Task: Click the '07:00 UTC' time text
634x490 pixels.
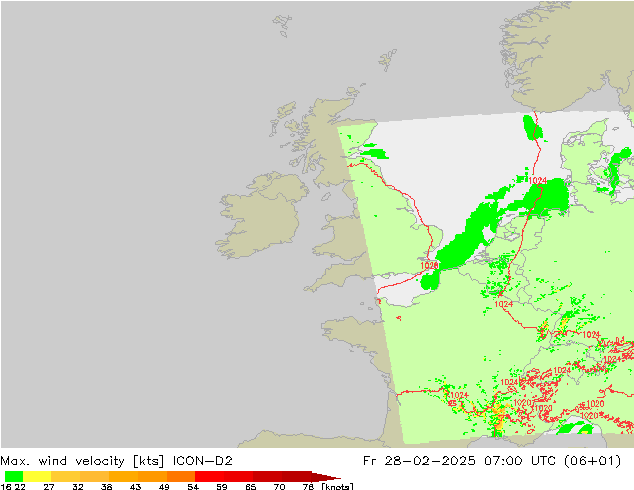Action: [522, 461]
